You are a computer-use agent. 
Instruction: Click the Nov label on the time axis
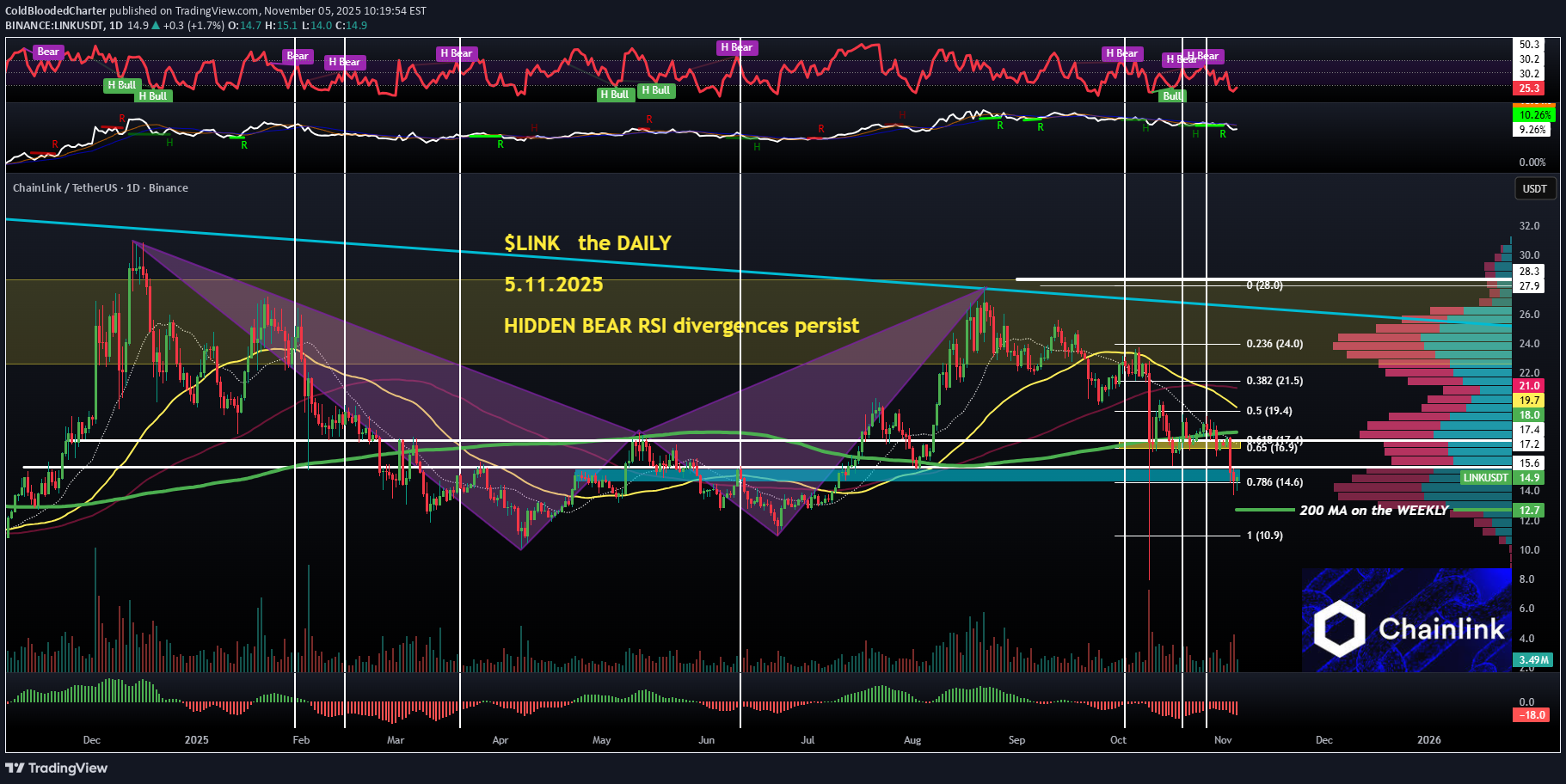click(x=1222, y=740)
